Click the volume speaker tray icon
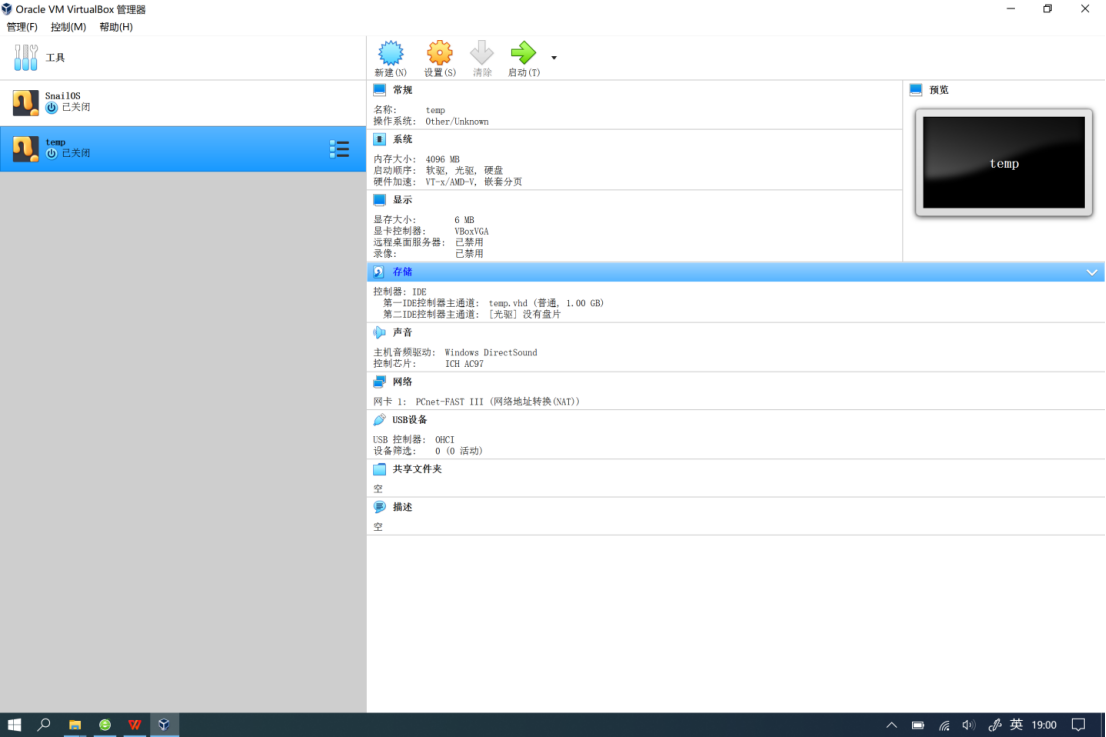Image resolution: width=1106 pixels, height=737 pixels. click(x=968, y=725)
